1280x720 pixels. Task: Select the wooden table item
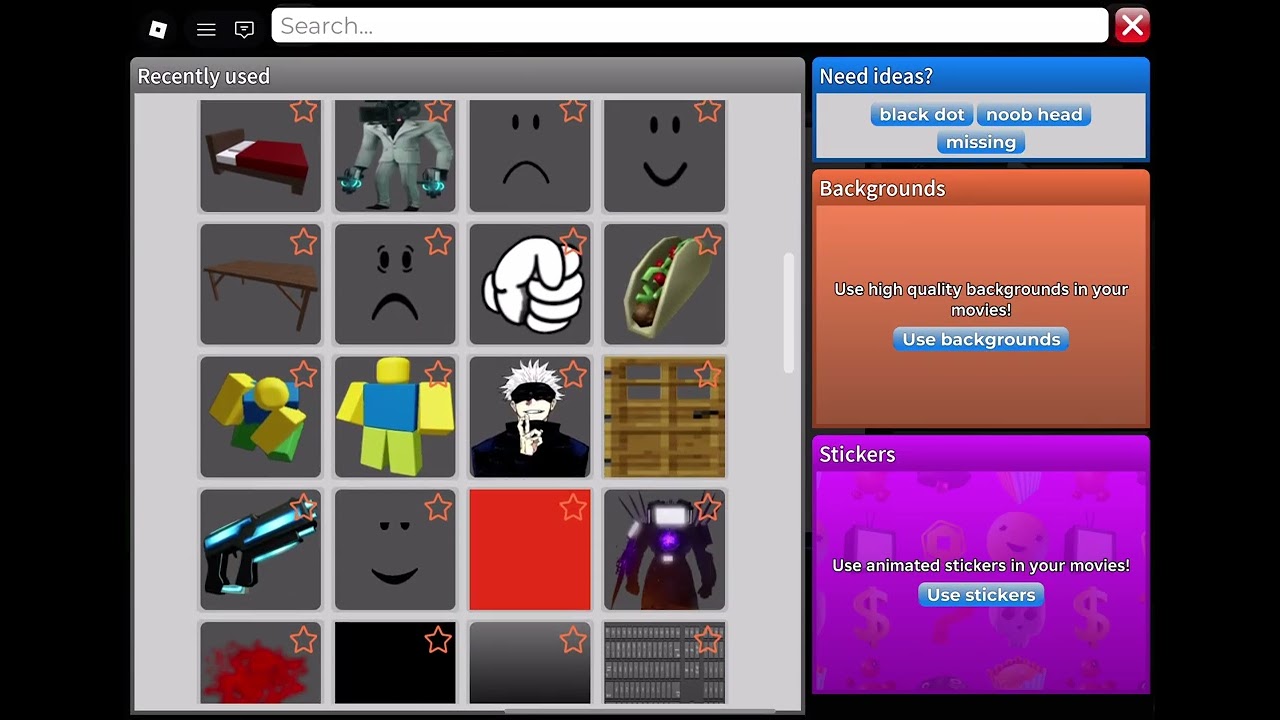(261, 284)
